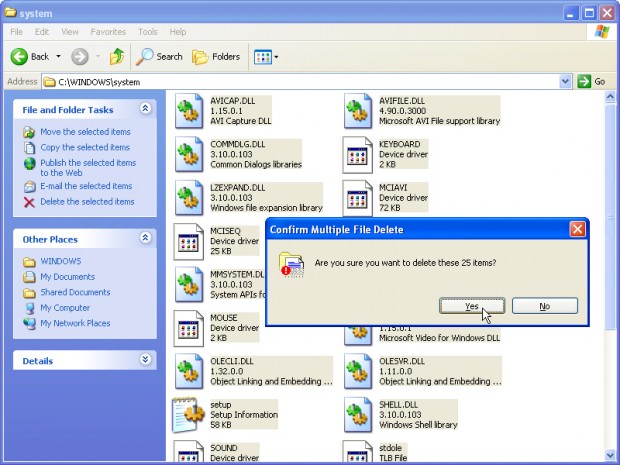Click the My Computer icon in sidebar
Image resolution: width=620 pixels, height=465 pixels.
click(29, 308)
